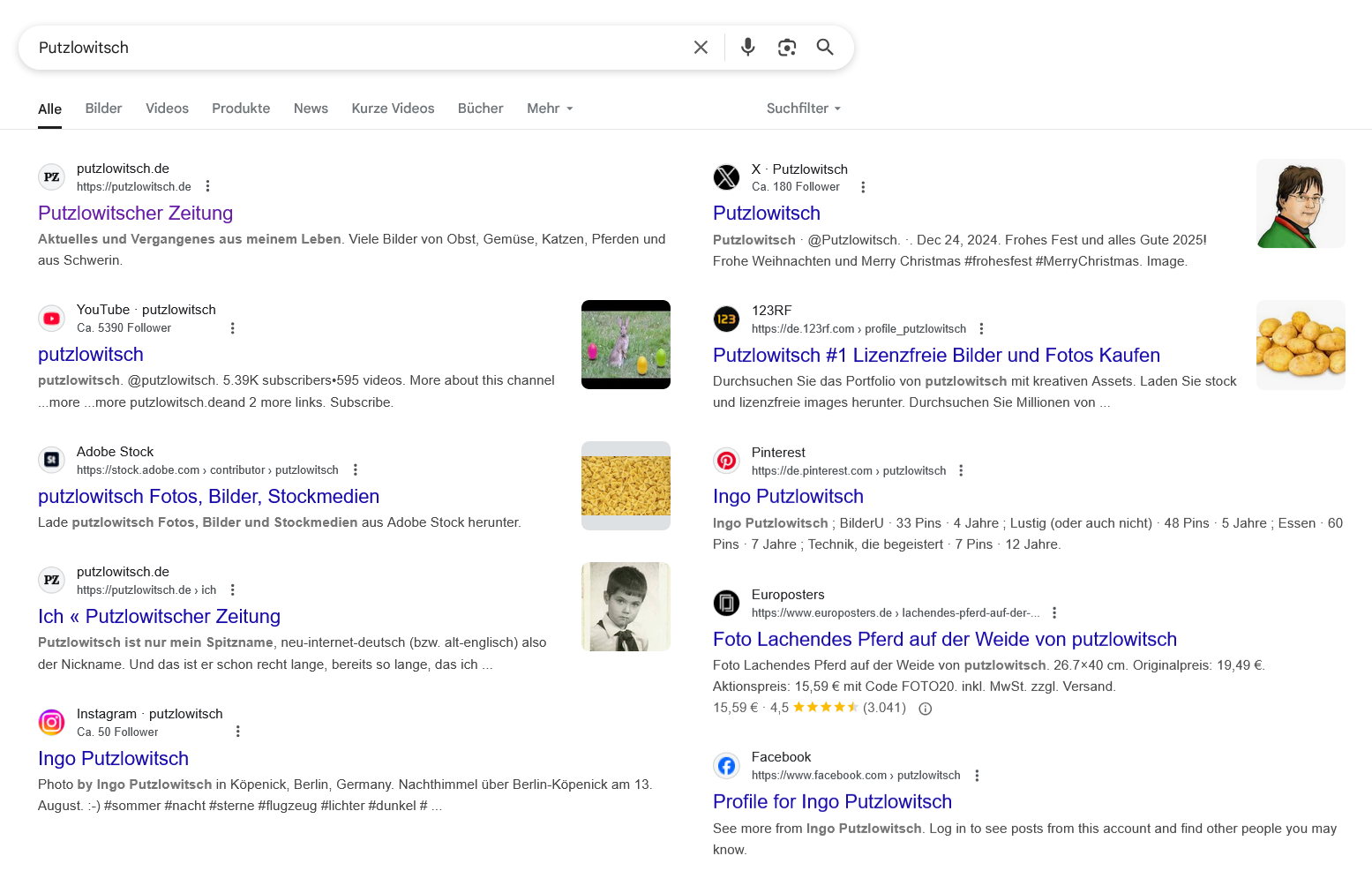Open the Instagram Ingo Putzlowitsch link
1372x871 pixels.
tap(113, 758)
